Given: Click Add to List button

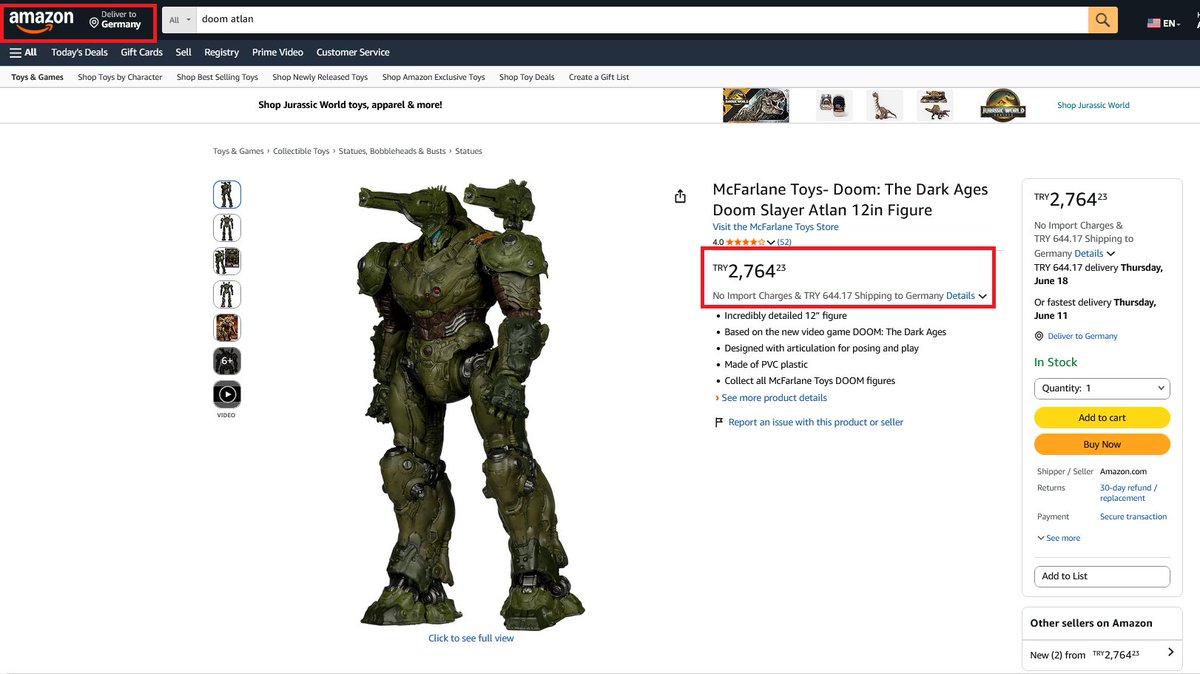Looking at the screenshot, I should [x=1102, y=576].
